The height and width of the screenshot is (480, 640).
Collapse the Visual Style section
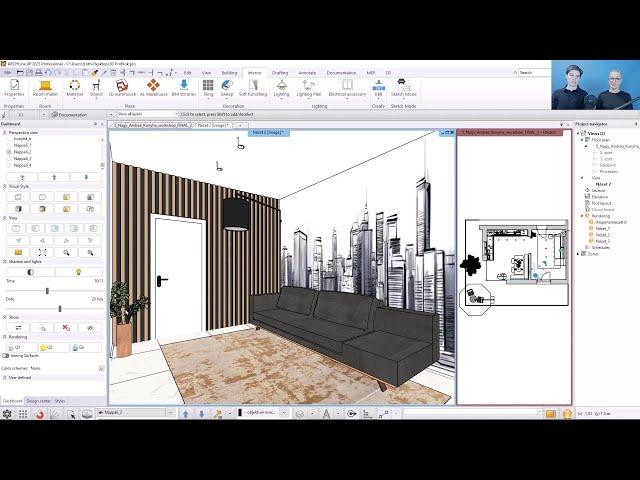[5, 187]
